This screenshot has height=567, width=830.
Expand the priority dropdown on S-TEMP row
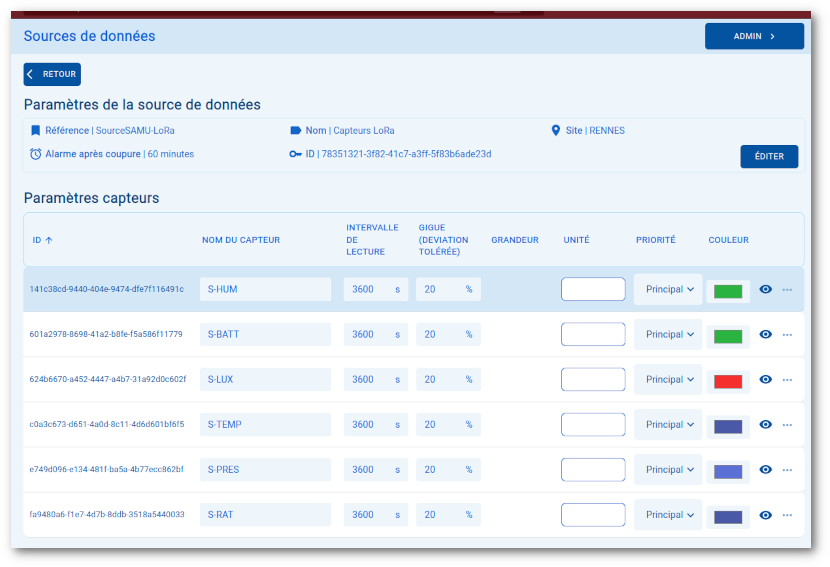point(669,425)
